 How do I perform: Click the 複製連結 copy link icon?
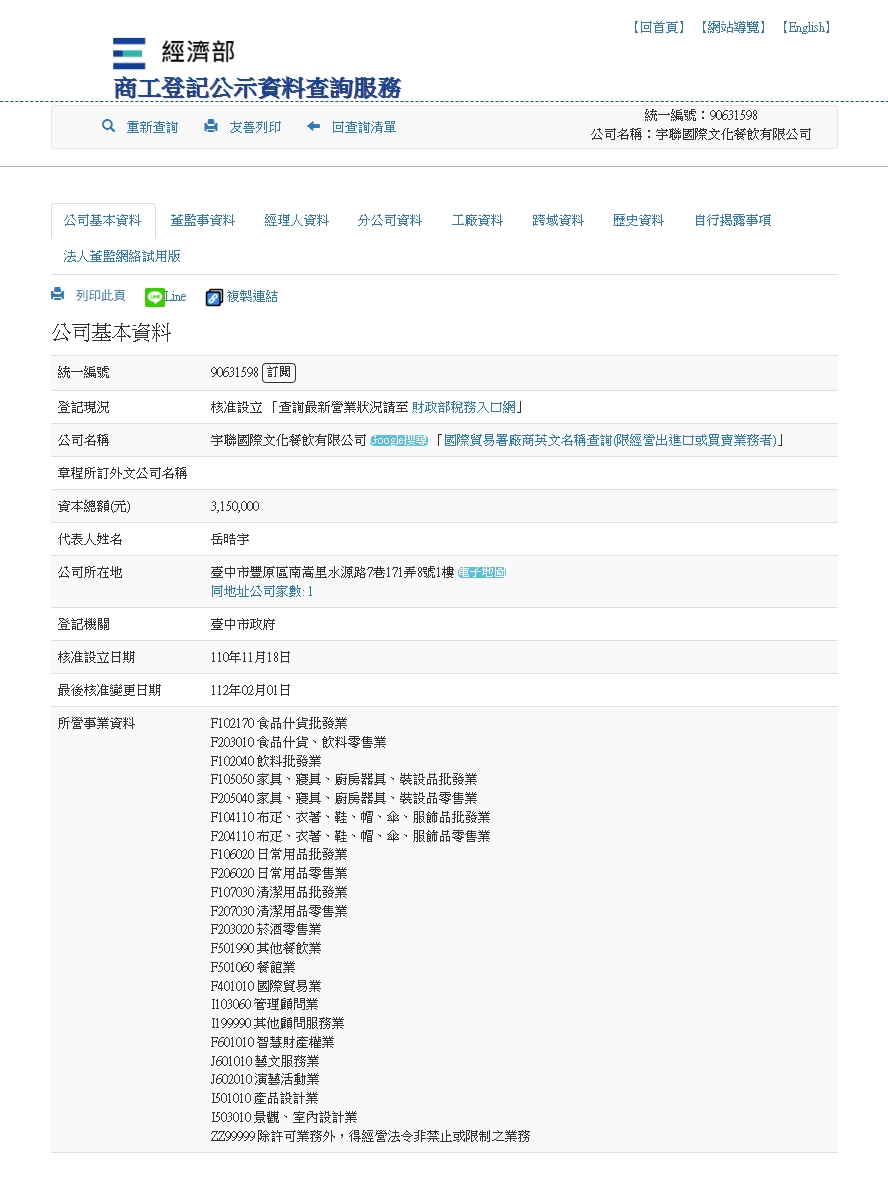(214, 297)
